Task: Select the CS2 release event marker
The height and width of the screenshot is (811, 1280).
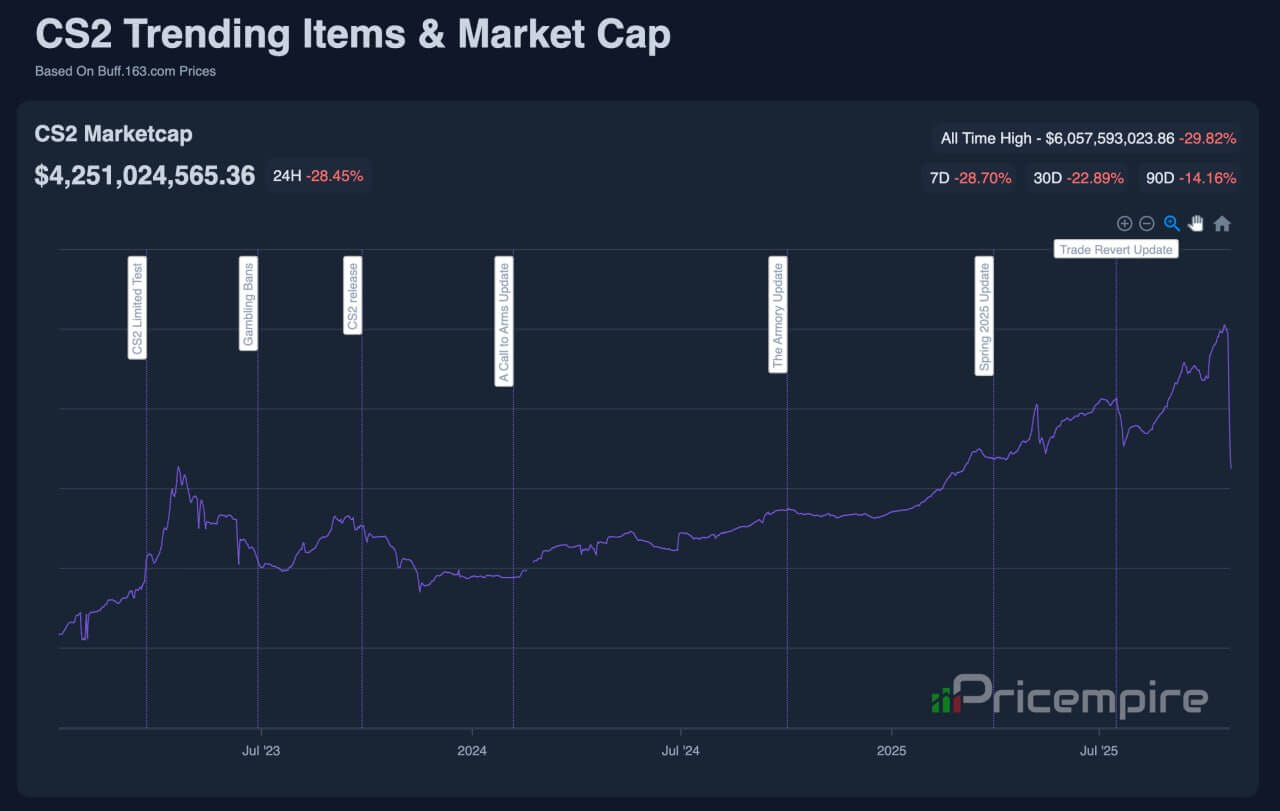Action: 352,295
